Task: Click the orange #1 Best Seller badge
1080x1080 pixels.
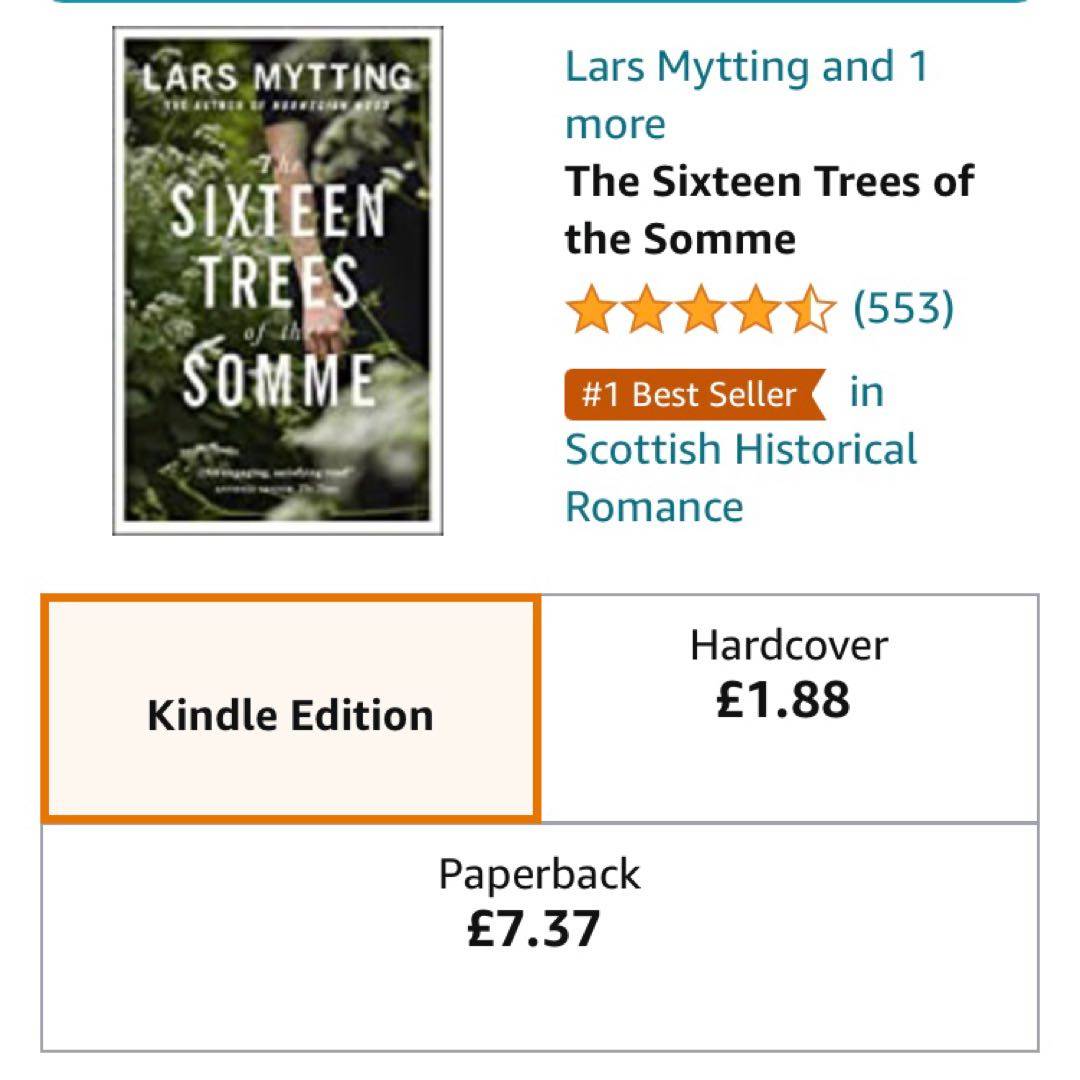Action: (x=694, y=394)
